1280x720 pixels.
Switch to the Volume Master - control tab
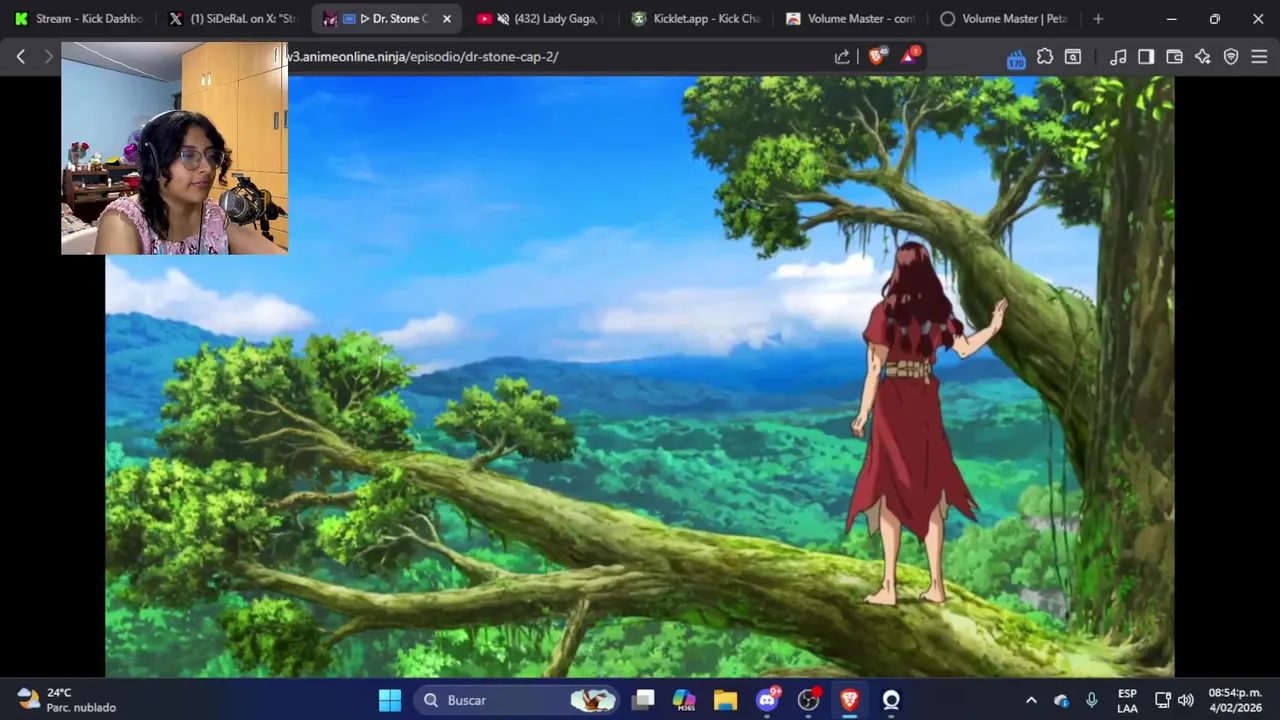tap(852, 19)
